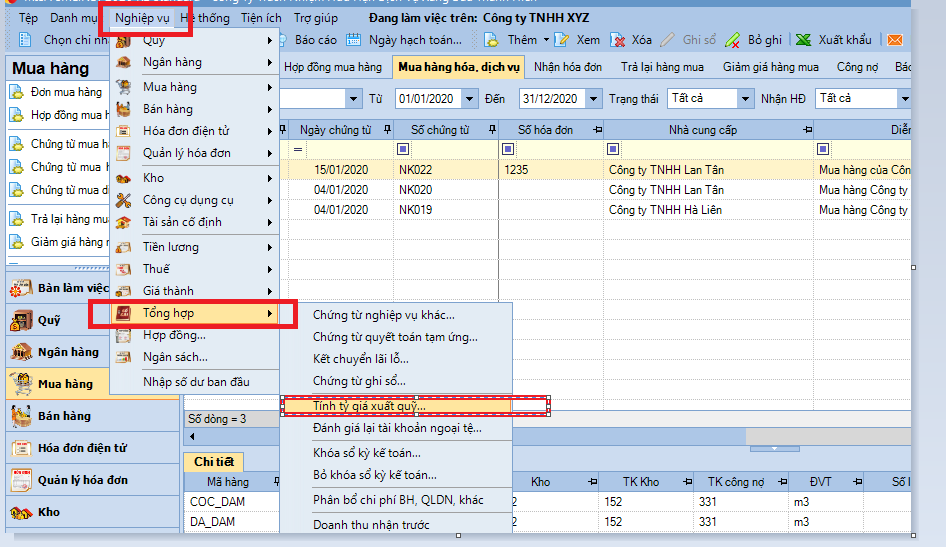The height and width of the screenshot is (547, 946).
Task: Click the Xuất khẩu Excel icon
Action: tap(804, 40)
